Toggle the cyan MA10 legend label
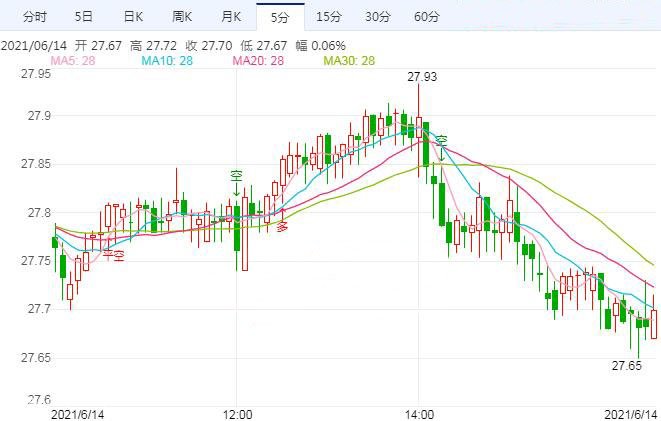 [166, 61]
